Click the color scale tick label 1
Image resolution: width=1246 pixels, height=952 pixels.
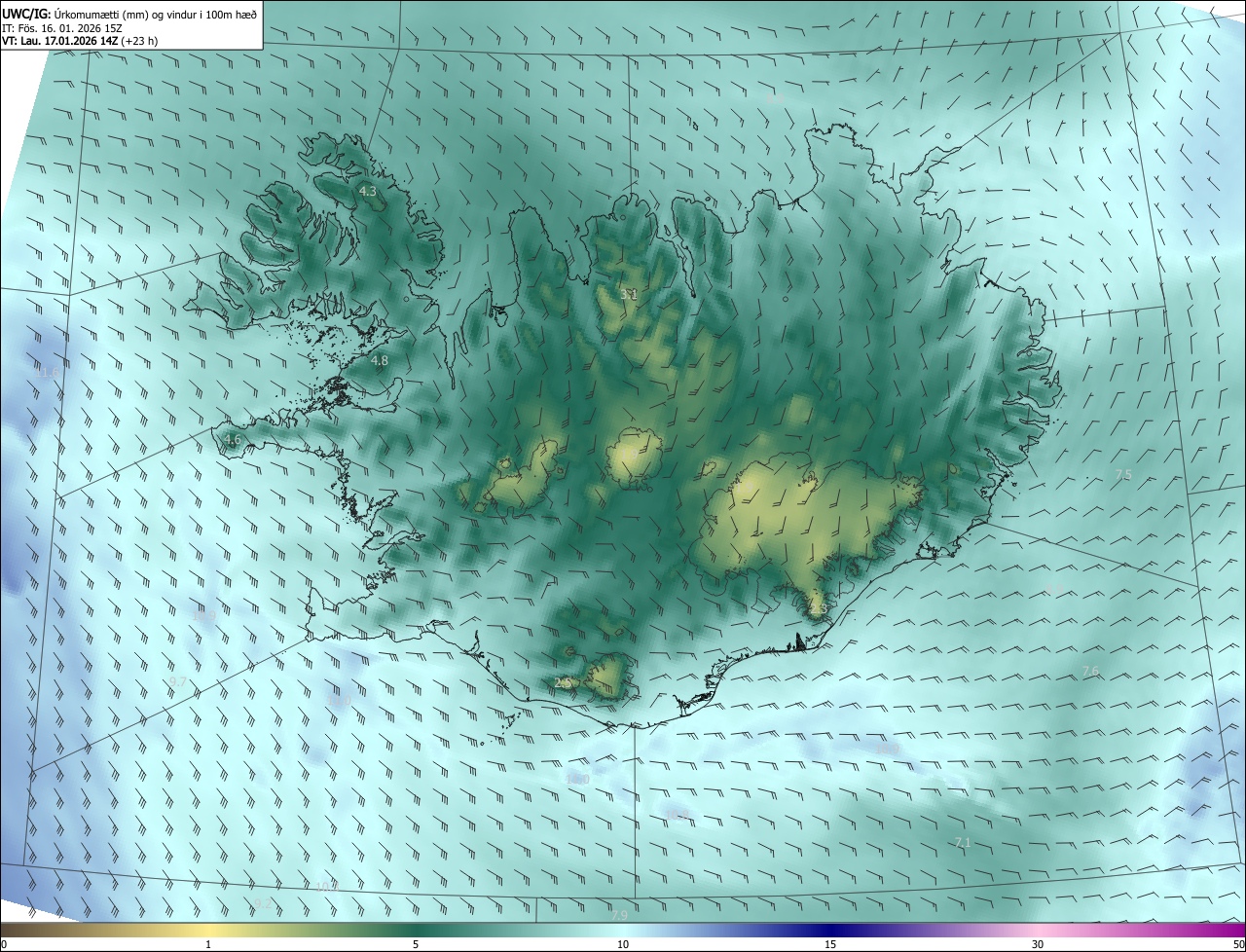[208, 944]
